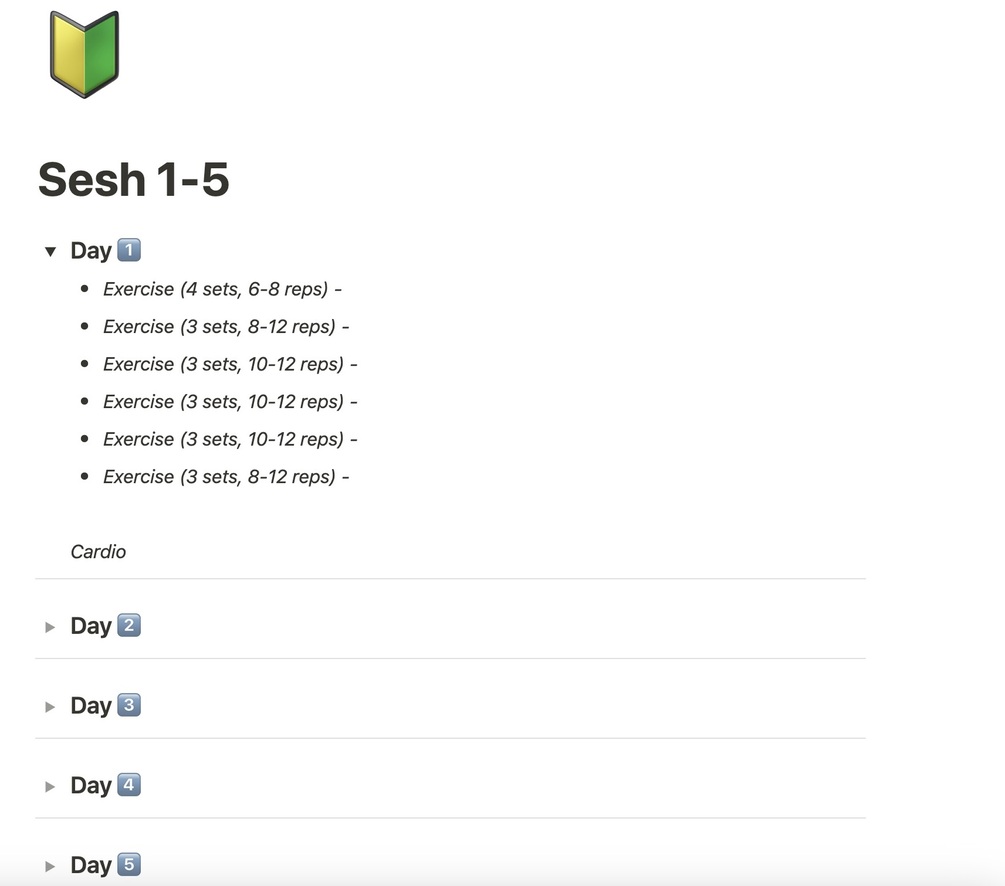Image resolution: width=1005 pixels, height=886 pixels.
Task: Click the "Exercise (4 sets, 6-8 reps)" line
Action: click(x=222, y=289)
